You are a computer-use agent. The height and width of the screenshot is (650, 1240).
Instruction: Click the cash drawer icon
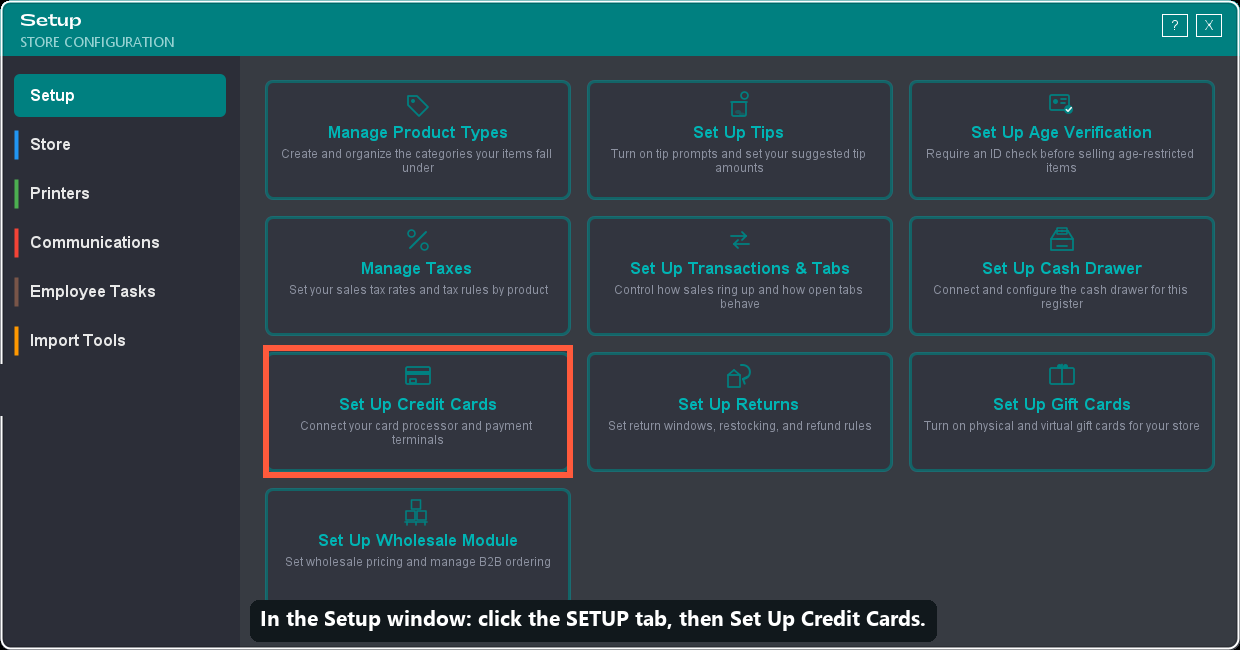point(1062,240)
